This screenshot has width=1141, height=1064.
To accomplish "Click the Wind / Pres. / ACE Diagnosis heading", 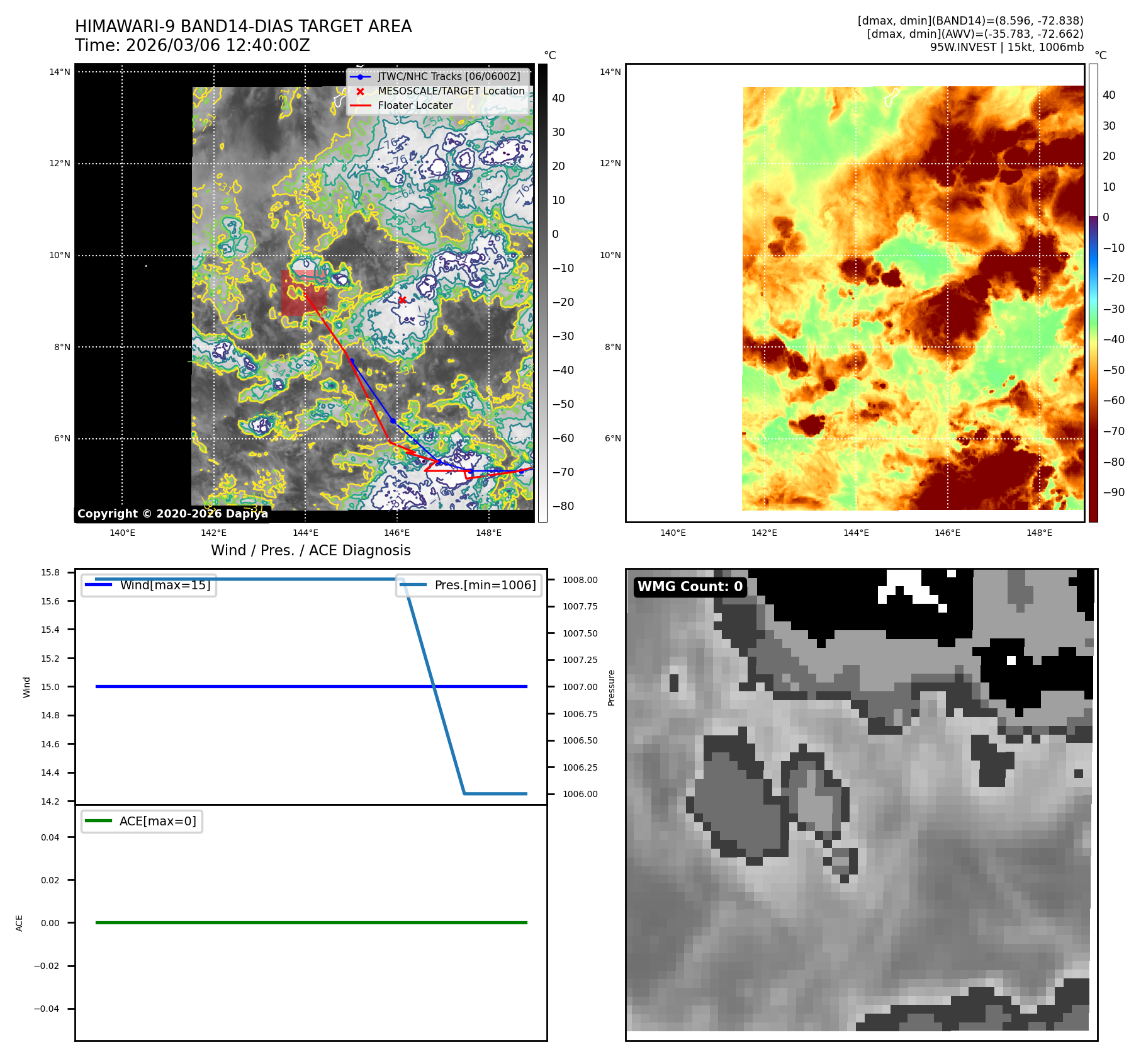I will click(310, 550).
